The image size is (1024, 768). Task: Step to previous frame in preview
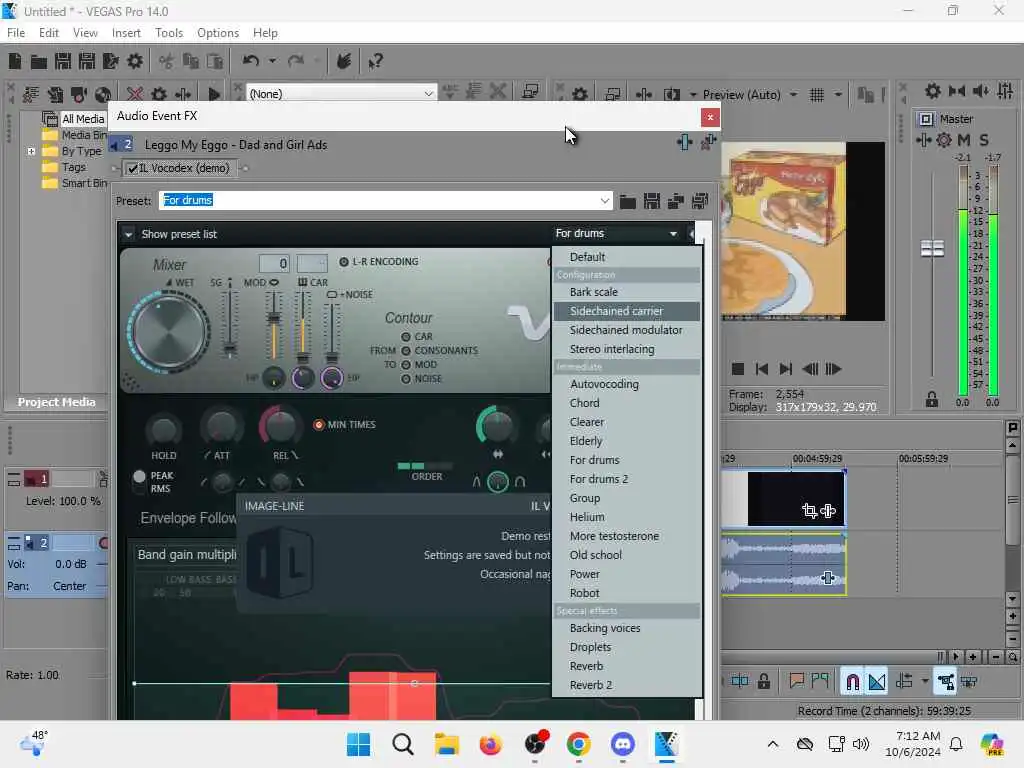coord(810,369)
